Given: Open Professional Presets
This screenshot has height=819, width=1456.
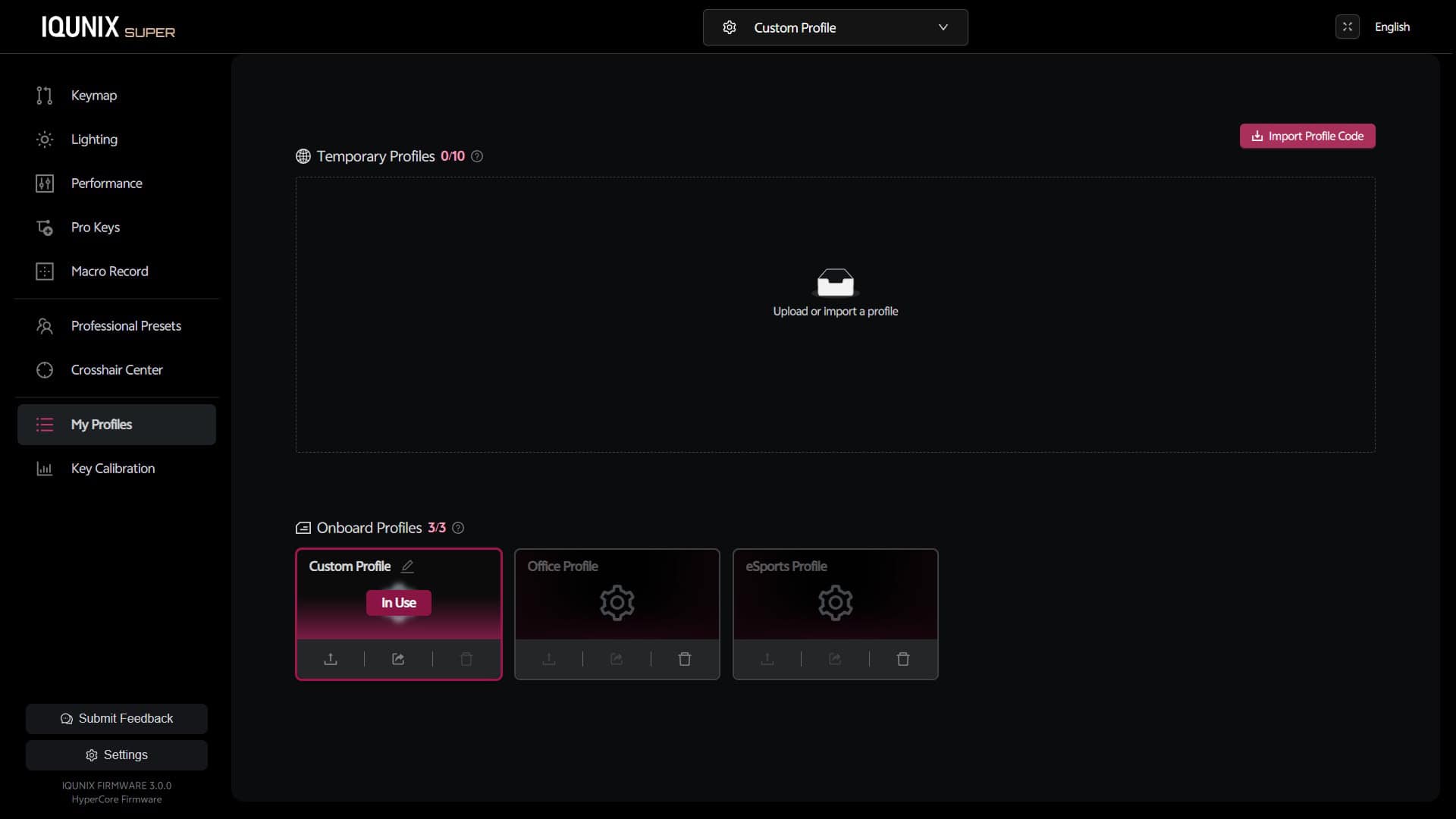Looking at the screenshot, I should (x=117, y=326).
